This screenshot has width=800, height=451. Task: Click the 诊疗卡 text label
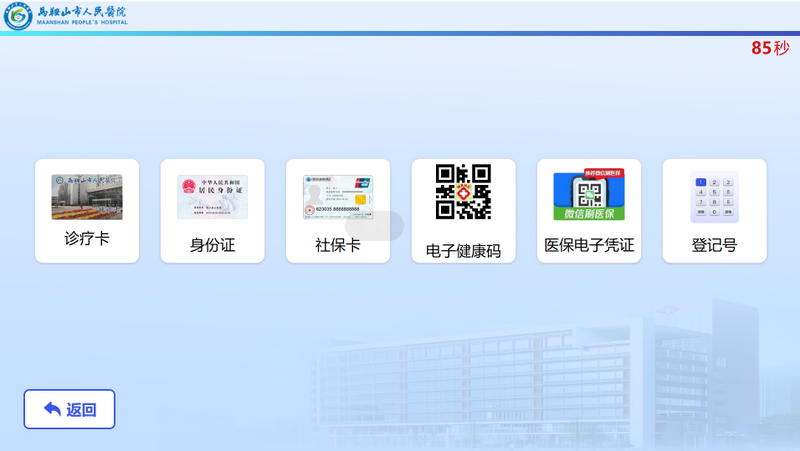(x=87, y=240)
